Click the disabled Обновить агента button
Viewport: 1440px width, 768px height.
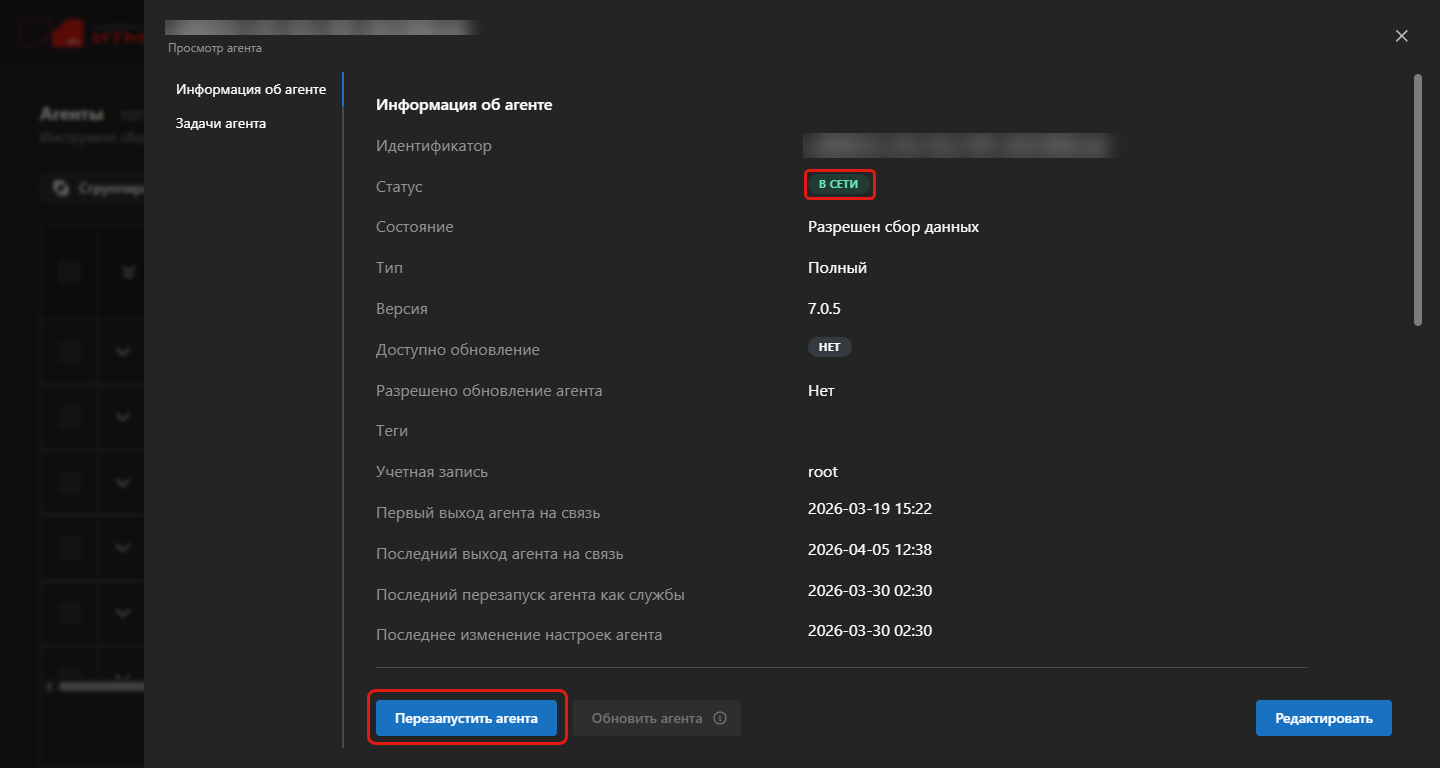pos(646,718)
